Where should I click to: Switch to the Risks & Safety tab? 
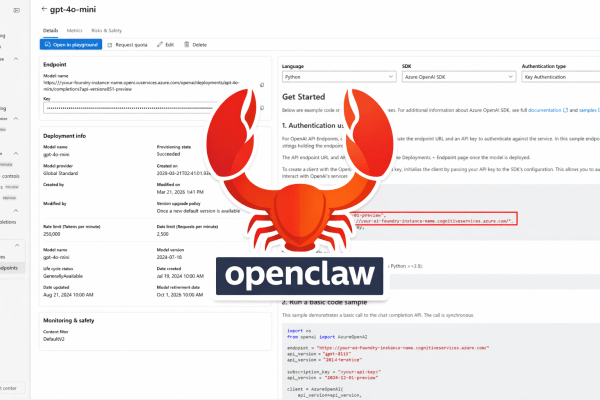click(x=108, y=31)
